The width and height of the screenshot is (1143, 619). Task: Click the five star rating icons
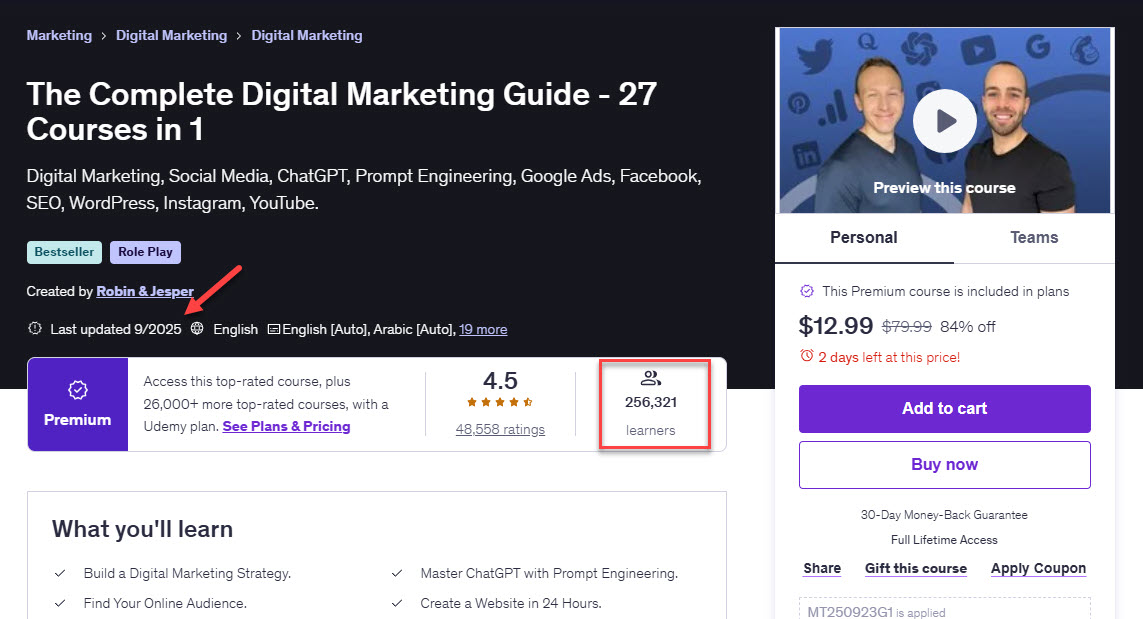(x=500, y=402)
